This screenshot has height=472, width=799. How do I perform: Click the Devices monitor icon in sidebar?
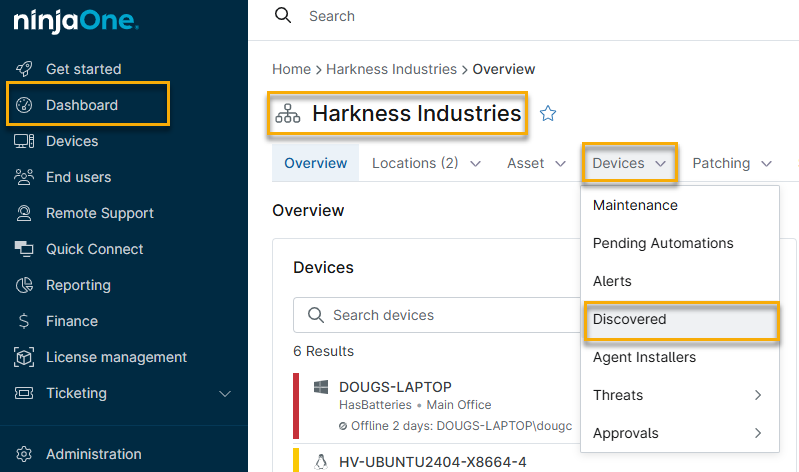click(25, 141)
